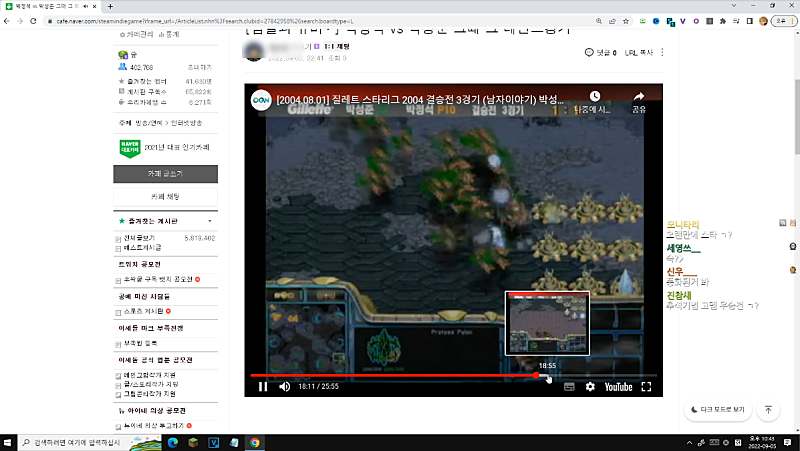Enter fullscreen video mode
Image resolution: width=800 pixels, height=451 pixels.
coord(646,387)
